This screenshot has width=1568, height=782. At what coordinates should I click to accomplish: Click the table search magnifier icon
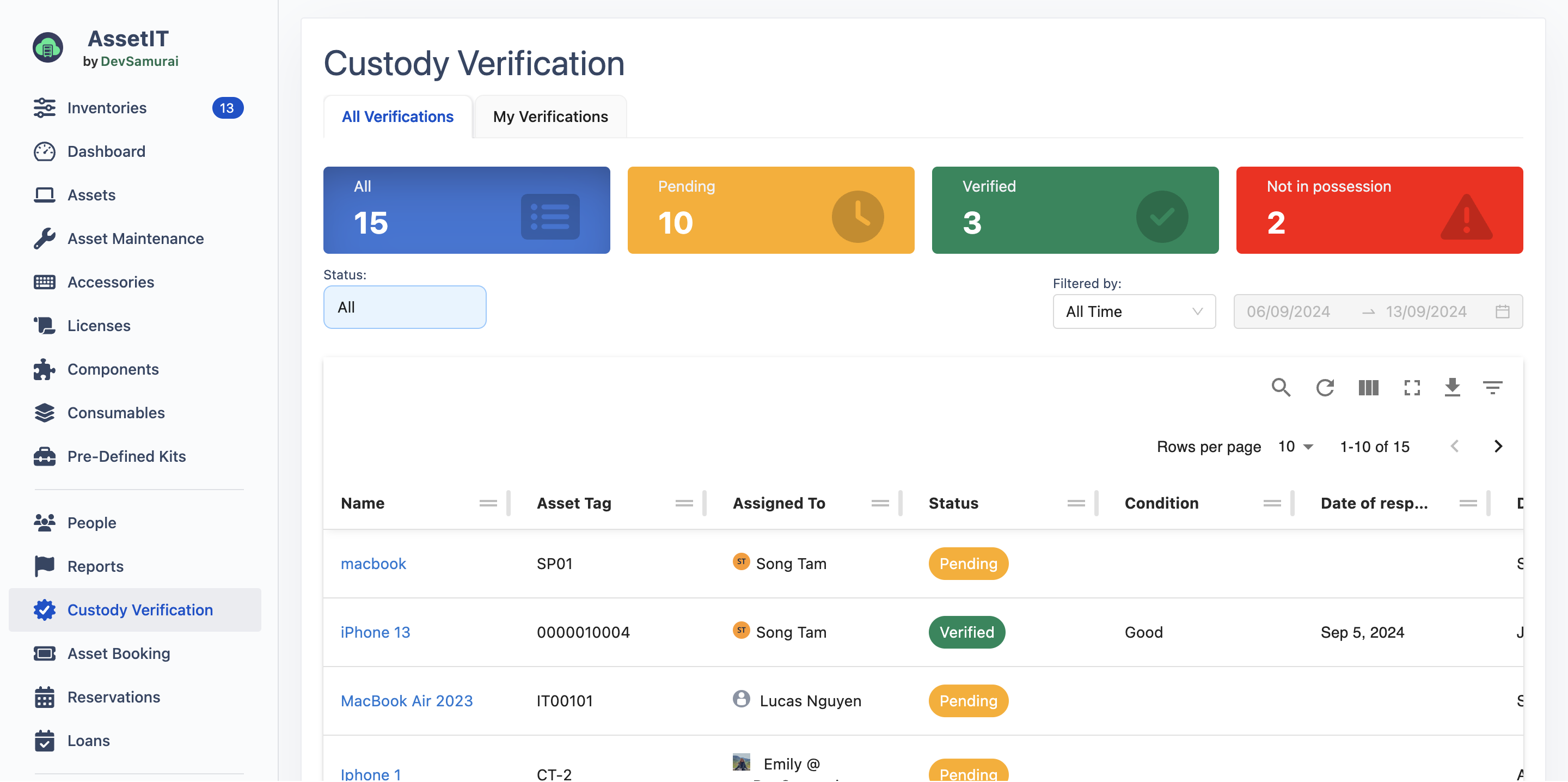[1280, 387]
